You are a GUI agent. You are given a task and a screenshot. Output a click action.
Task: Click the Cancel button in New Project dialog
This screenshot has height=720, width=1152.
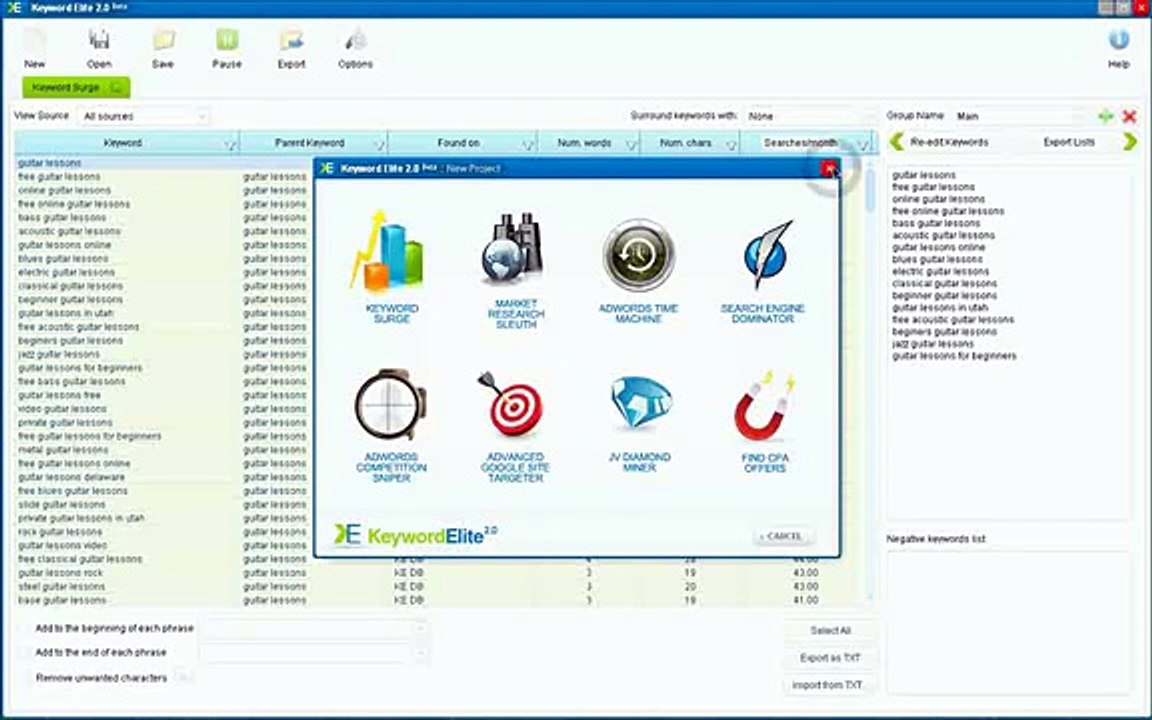tap(782, 536)
